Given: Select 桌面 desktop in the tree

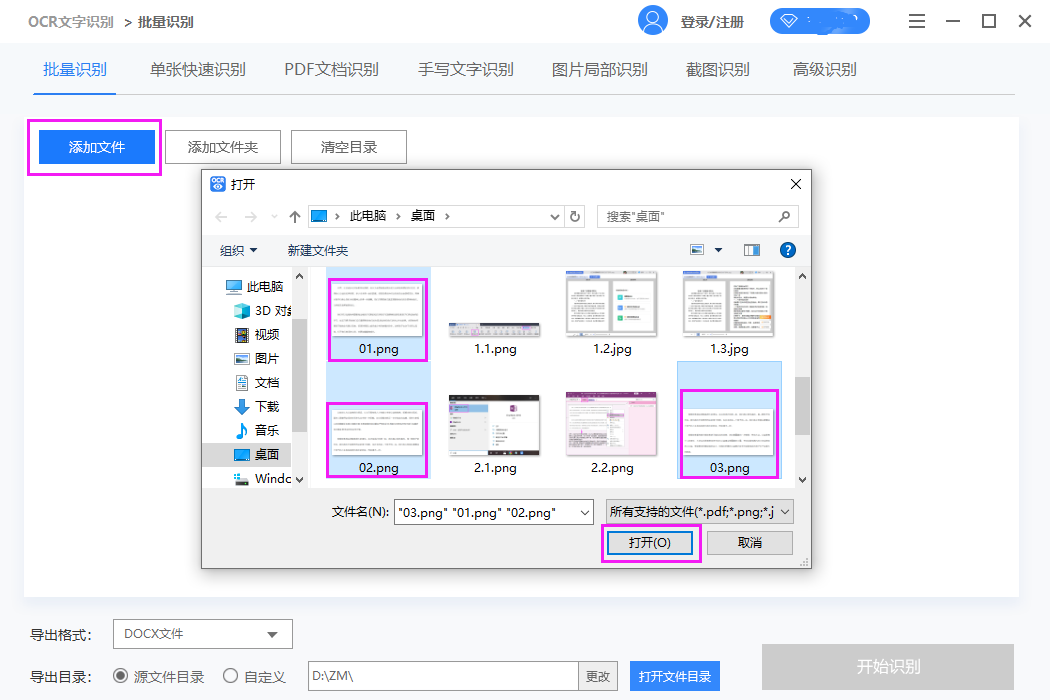Looking at the screenshot, I should pyautogui.click(x=247, y=454).
